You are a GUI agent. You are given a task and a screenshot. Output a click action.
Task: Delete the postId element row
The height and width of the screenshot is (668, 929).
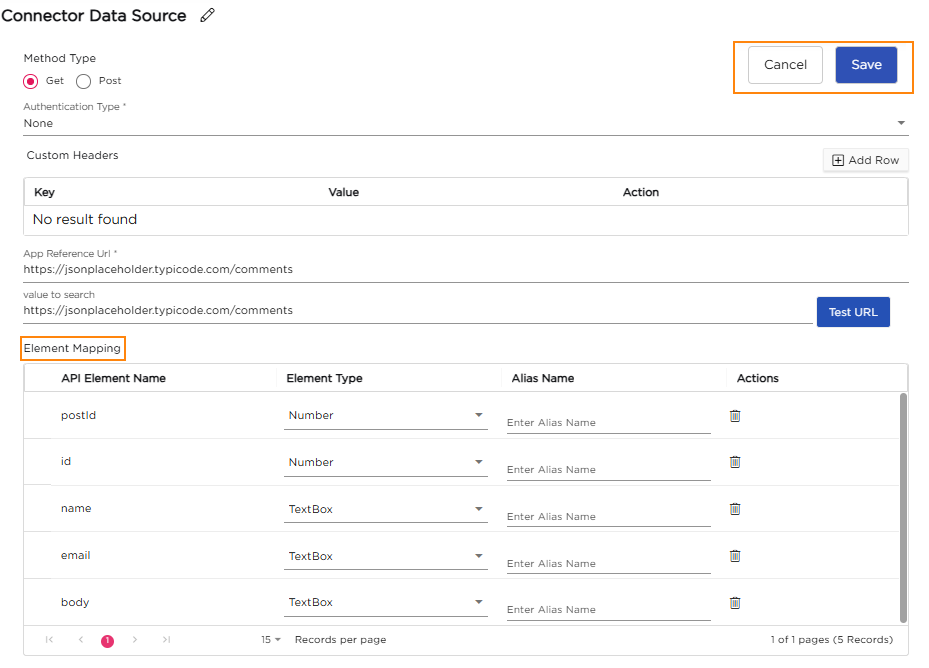click(x=735, y=416)
